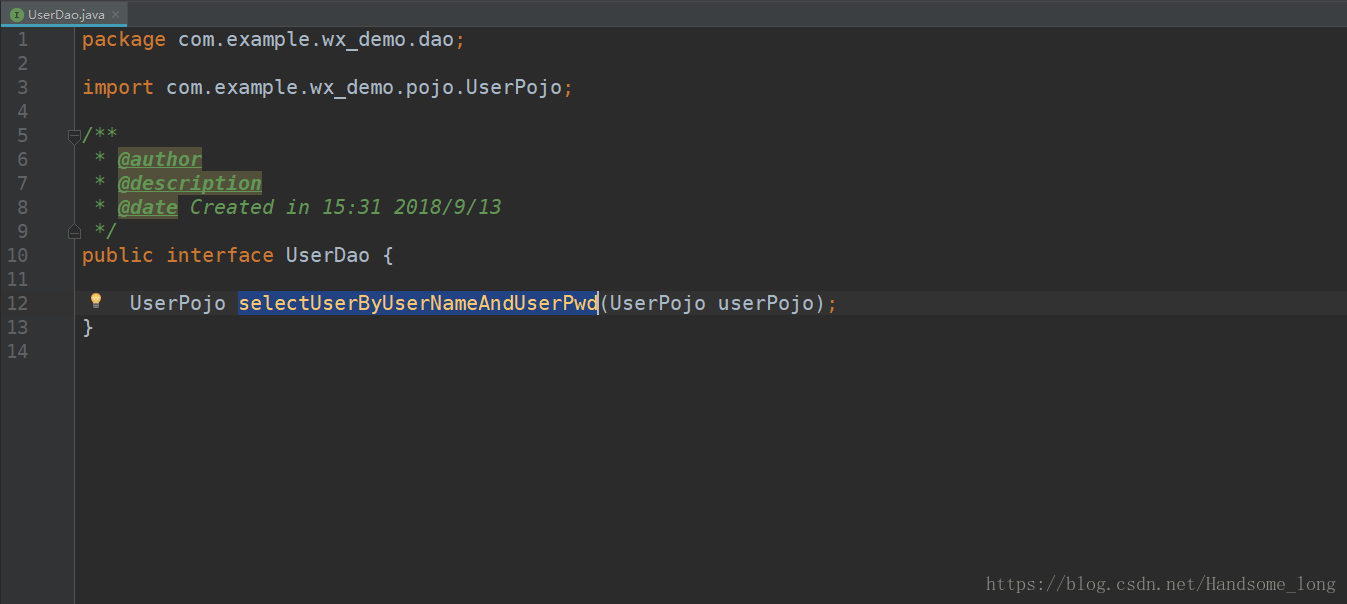
Task: Click the text 'Created in 15:31 2018/9/13'
Action: [346, 207]
